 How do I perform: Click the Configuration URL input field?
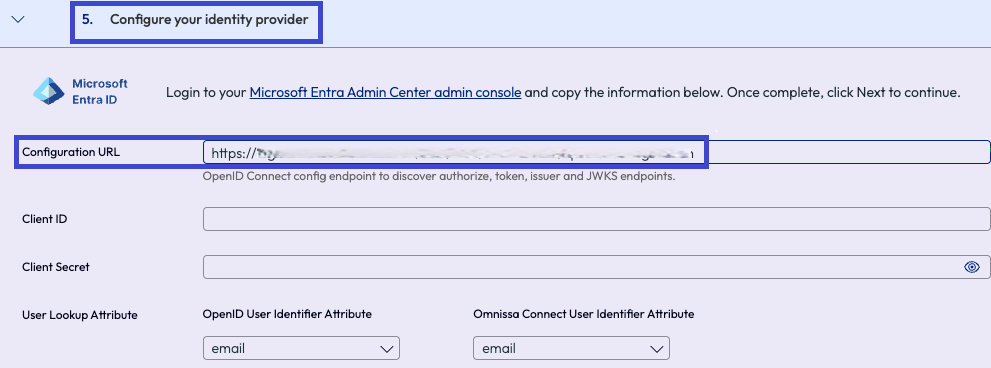pos(596,152)
